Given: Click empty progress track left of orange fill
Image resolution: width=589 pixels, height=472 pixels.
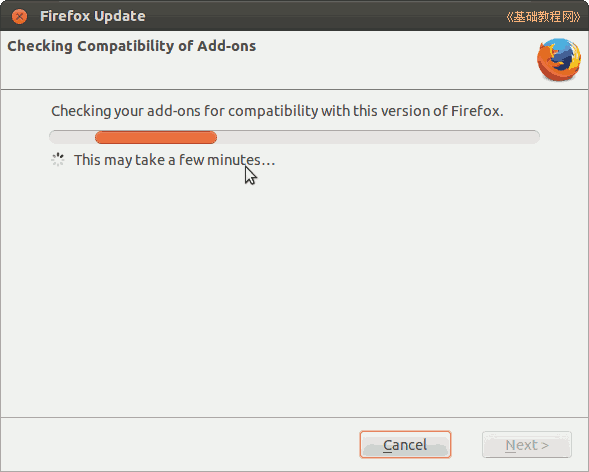Looking at the screenshot, I should click(x=72, y=137).
